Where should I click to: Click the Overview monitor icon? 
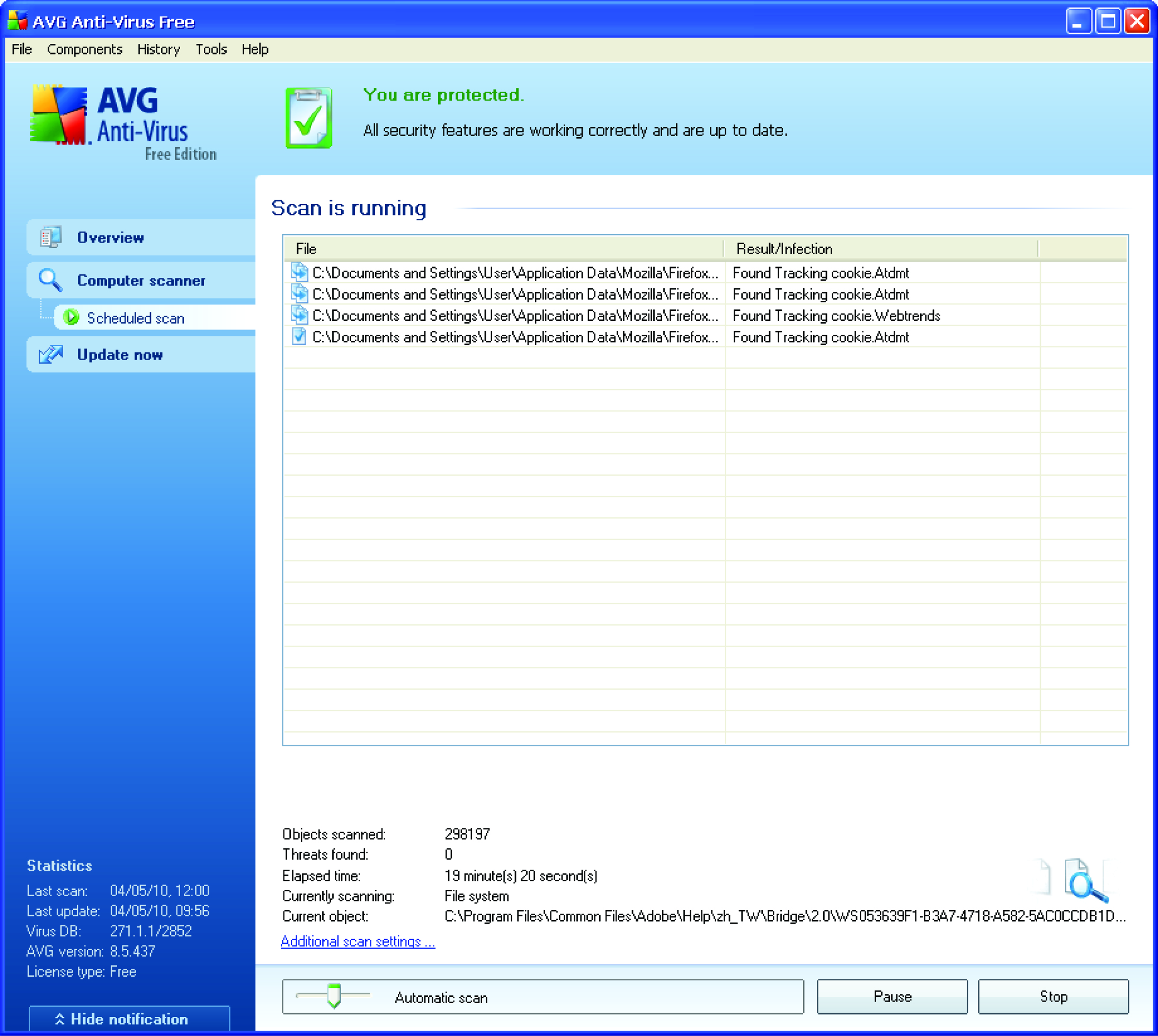51,237
